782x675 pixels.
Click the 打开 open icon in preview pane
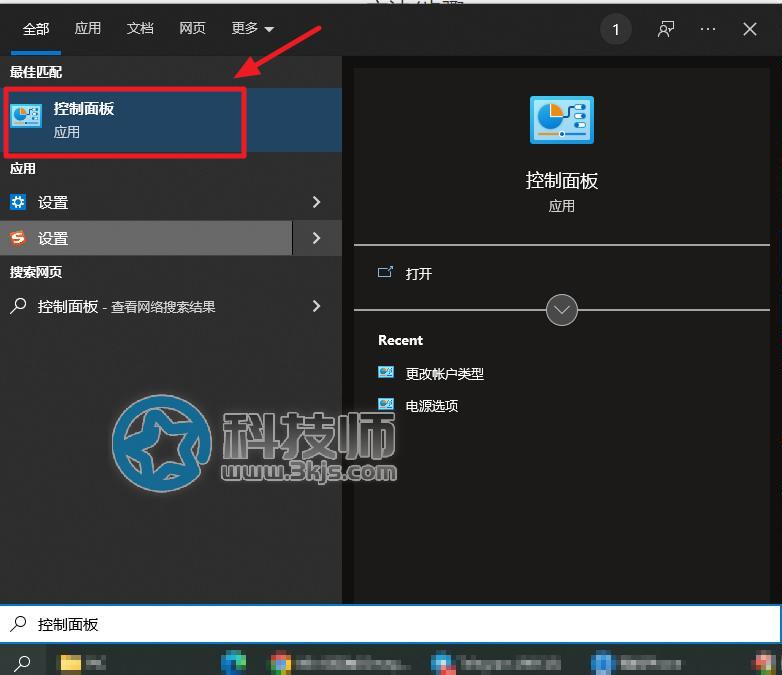pyautogui.click(x=385, y=272)
